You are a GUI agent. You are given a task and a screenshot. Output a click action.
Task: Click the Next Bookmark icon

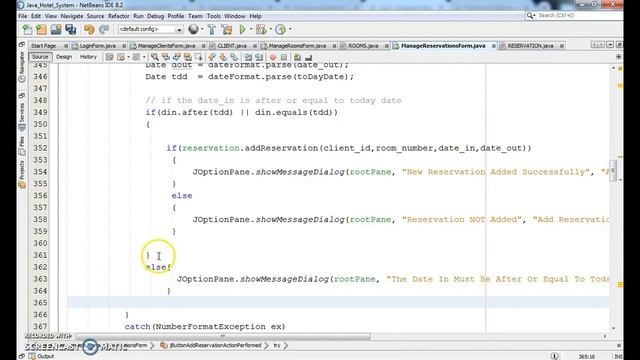[x=223, y=57]
